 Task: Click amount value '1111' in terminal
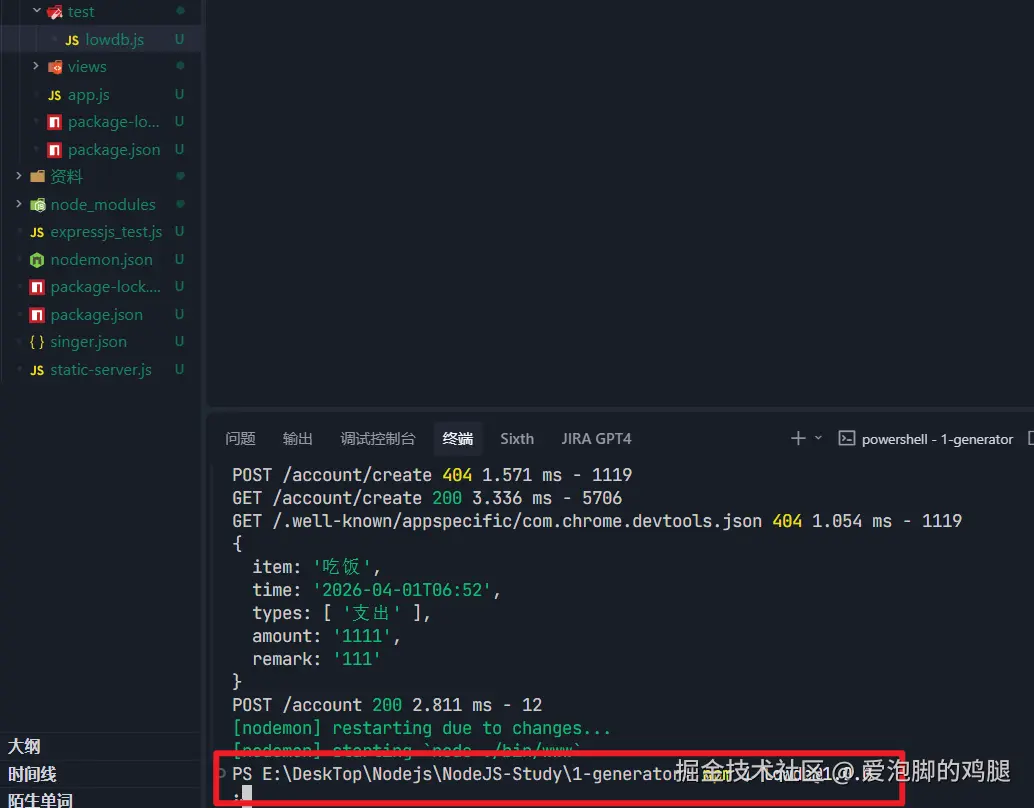tap(362, 636)
